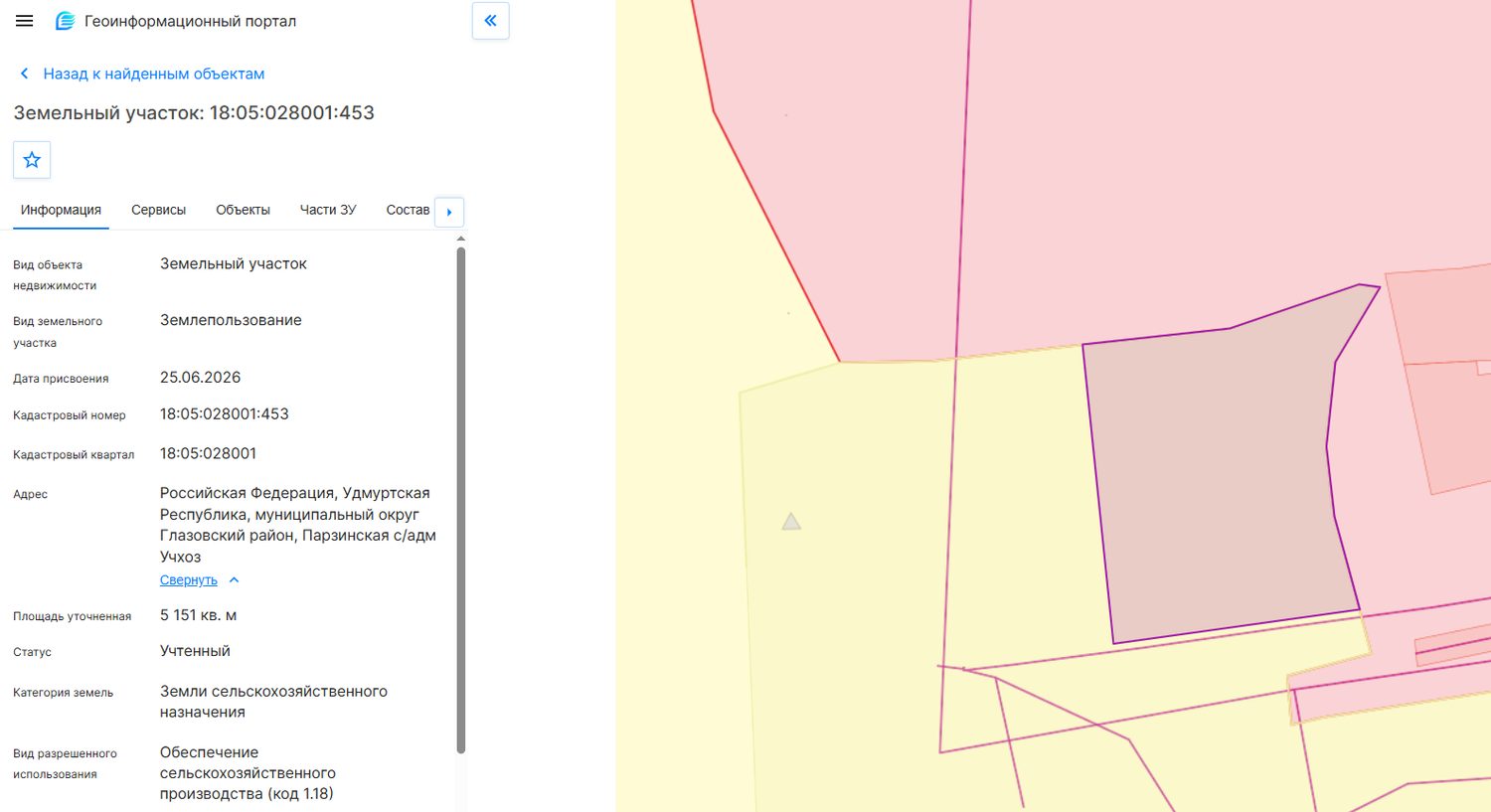
Task: Click the Площадь уточненная label
Action: point(73,616)
